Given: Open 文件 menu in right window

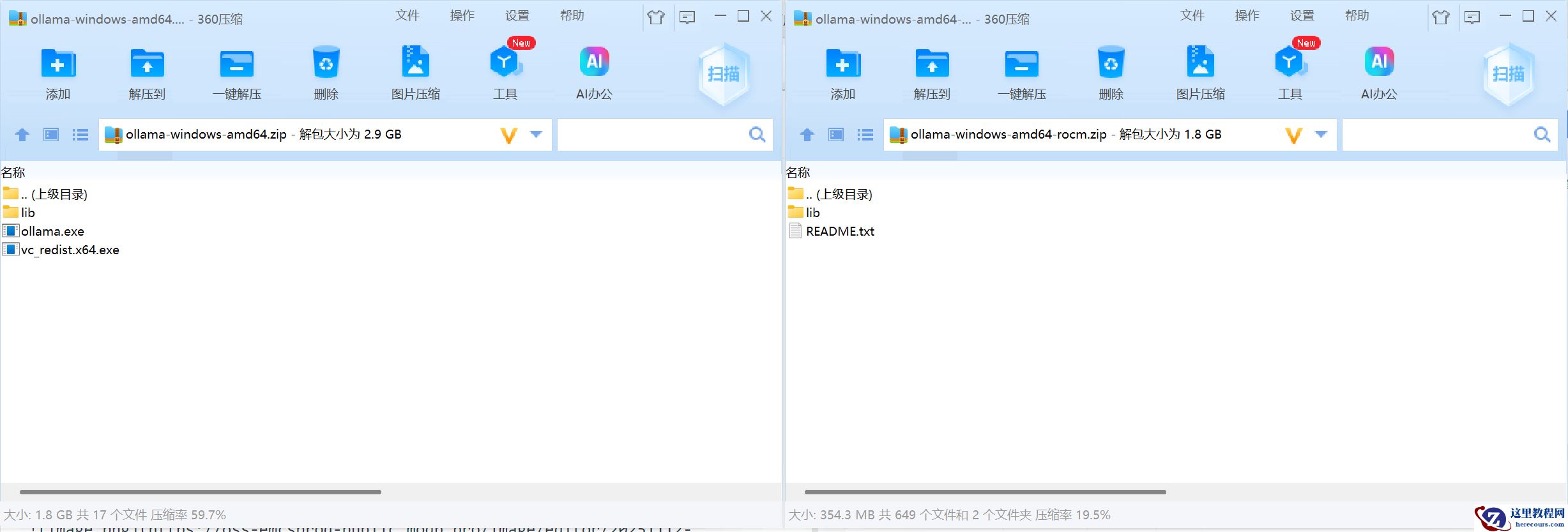Looking at the screenshot, I should click(1192, 16).
